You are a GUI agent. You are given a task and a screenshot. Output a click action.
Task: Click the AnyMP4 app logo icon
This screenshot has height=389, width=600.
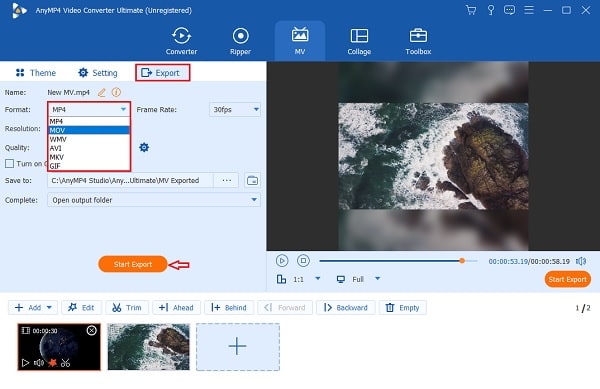coord(19,10)
